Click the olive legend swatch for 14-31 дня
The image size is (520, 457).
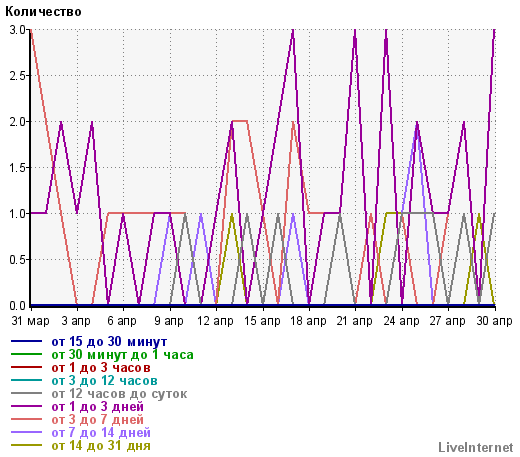pyautogui.click(x=26, y=445)
